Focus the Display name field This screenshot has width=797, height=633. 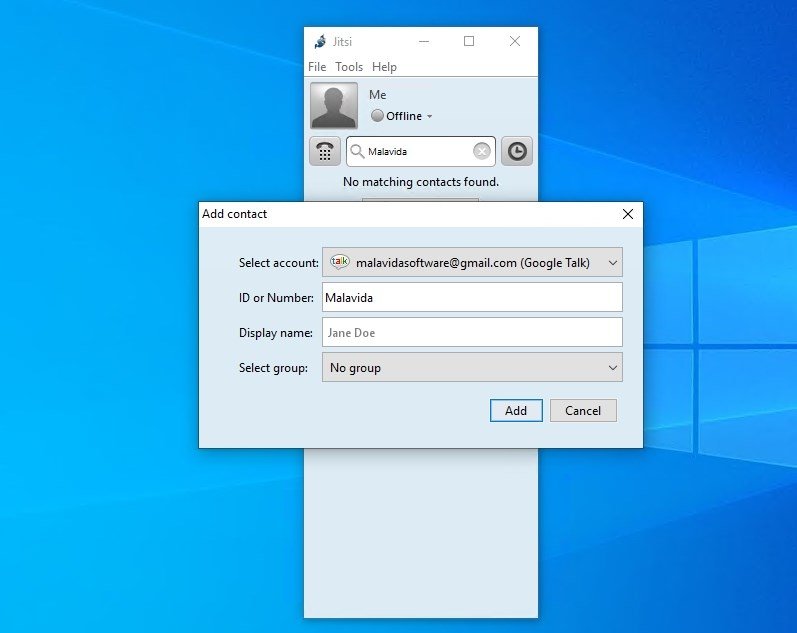tap(472, 333)
